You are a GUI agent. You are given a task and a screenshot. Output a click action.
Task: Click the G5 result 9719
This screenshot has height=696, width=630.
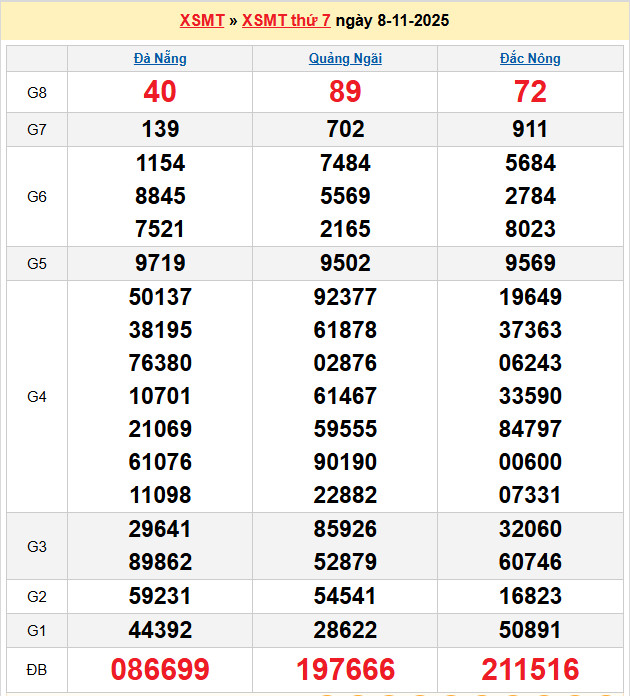tap(160, 263)
